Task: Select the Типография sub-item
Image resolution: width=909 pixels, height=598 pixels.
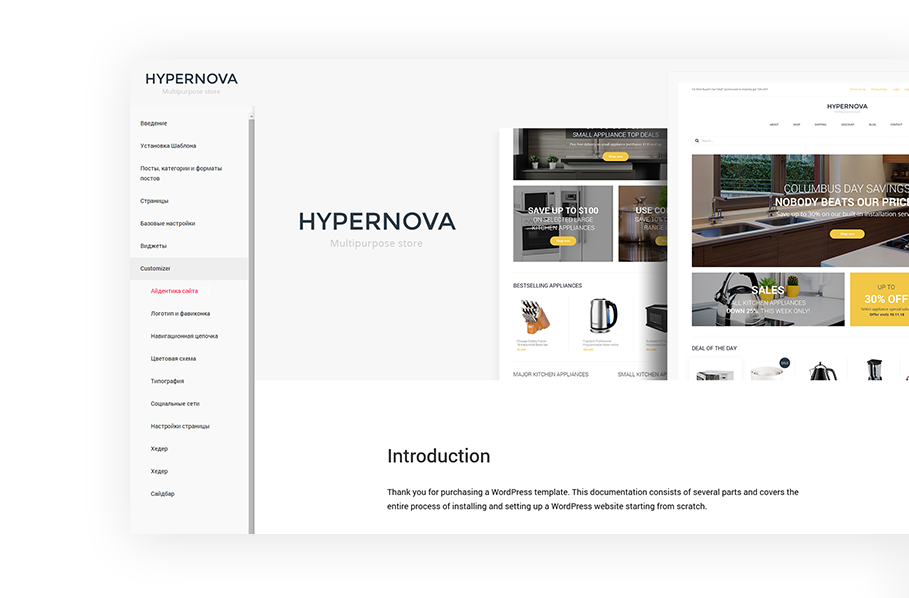Action: click(167, 382)
